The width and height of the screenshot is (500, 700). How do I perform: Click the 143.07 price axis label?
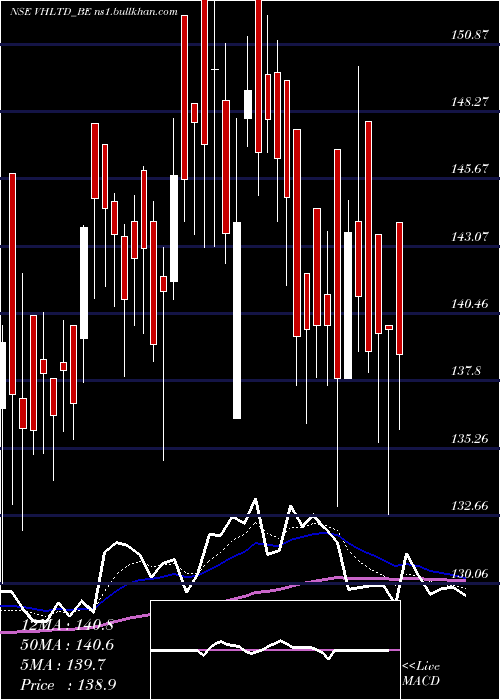tap(469, 237)
